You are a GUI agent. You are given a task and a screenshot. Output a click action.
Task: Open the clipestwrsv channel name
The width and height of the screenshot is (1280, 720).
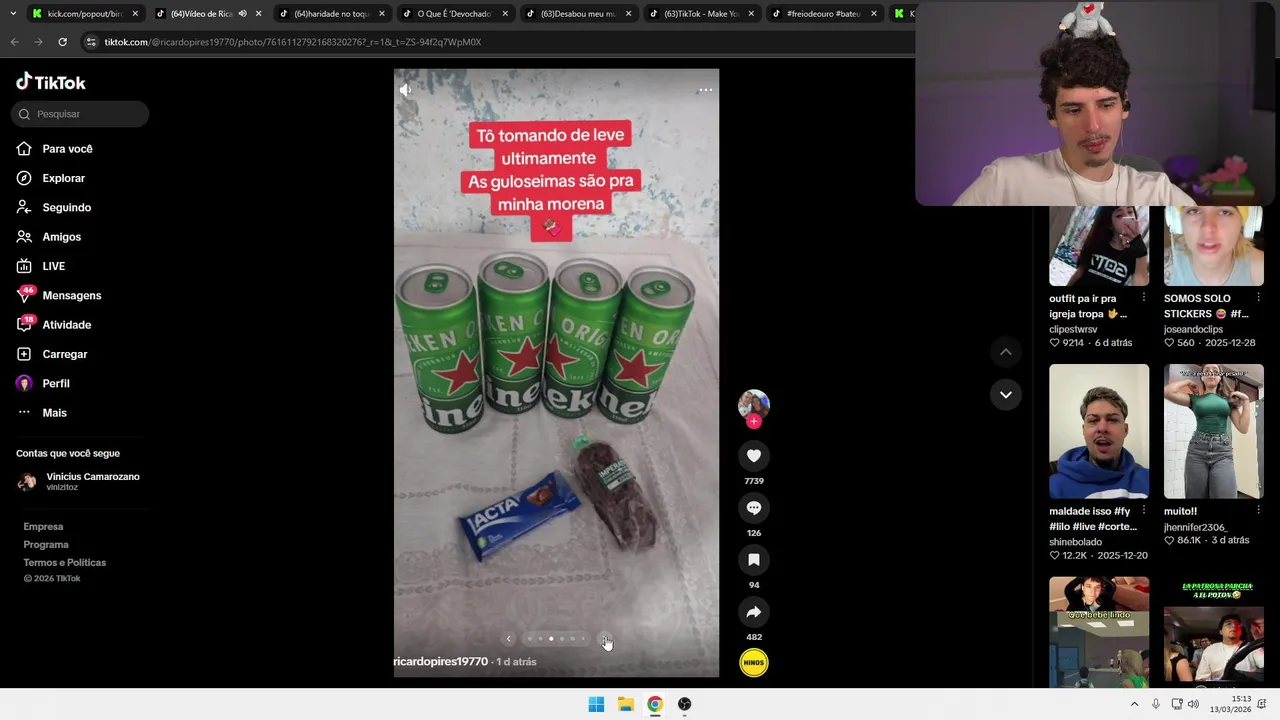point(1073,329)
